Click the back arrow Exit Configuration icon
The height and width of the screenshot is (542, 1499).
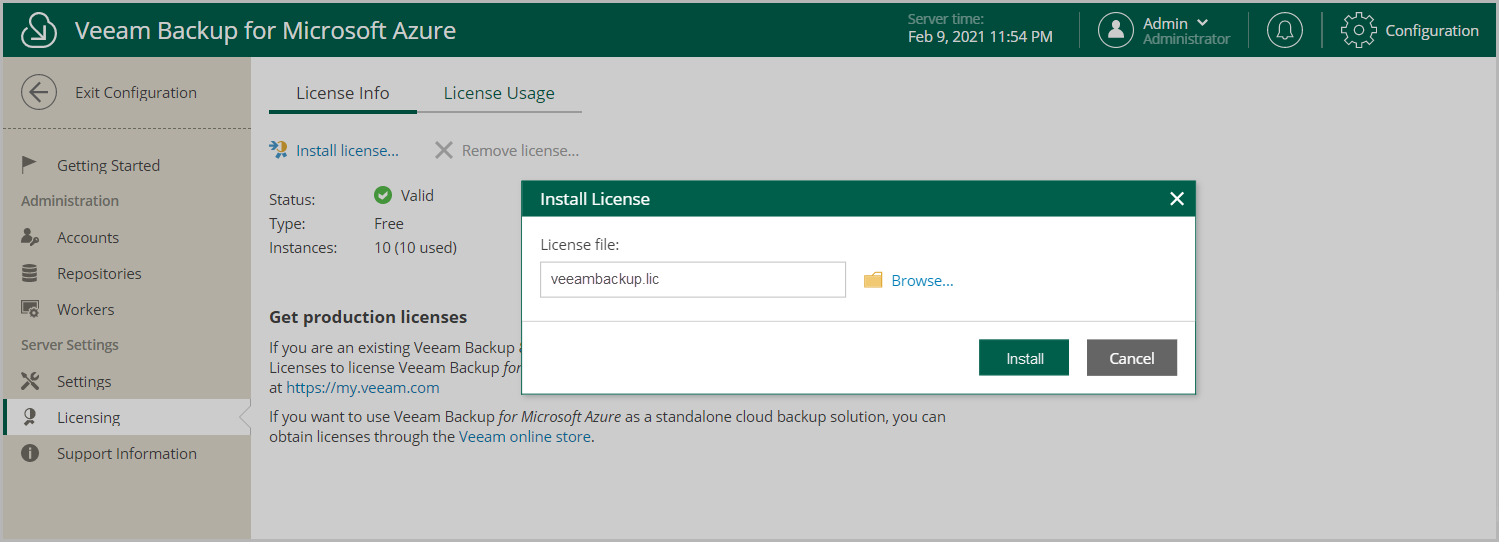tap(39, 93)
